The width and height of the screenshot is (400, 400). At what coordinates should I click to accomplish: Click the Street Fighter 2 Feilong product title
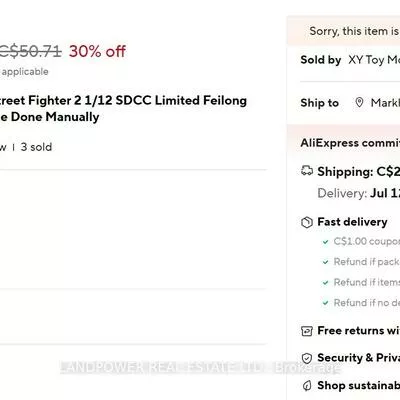(x=123, y=109)
